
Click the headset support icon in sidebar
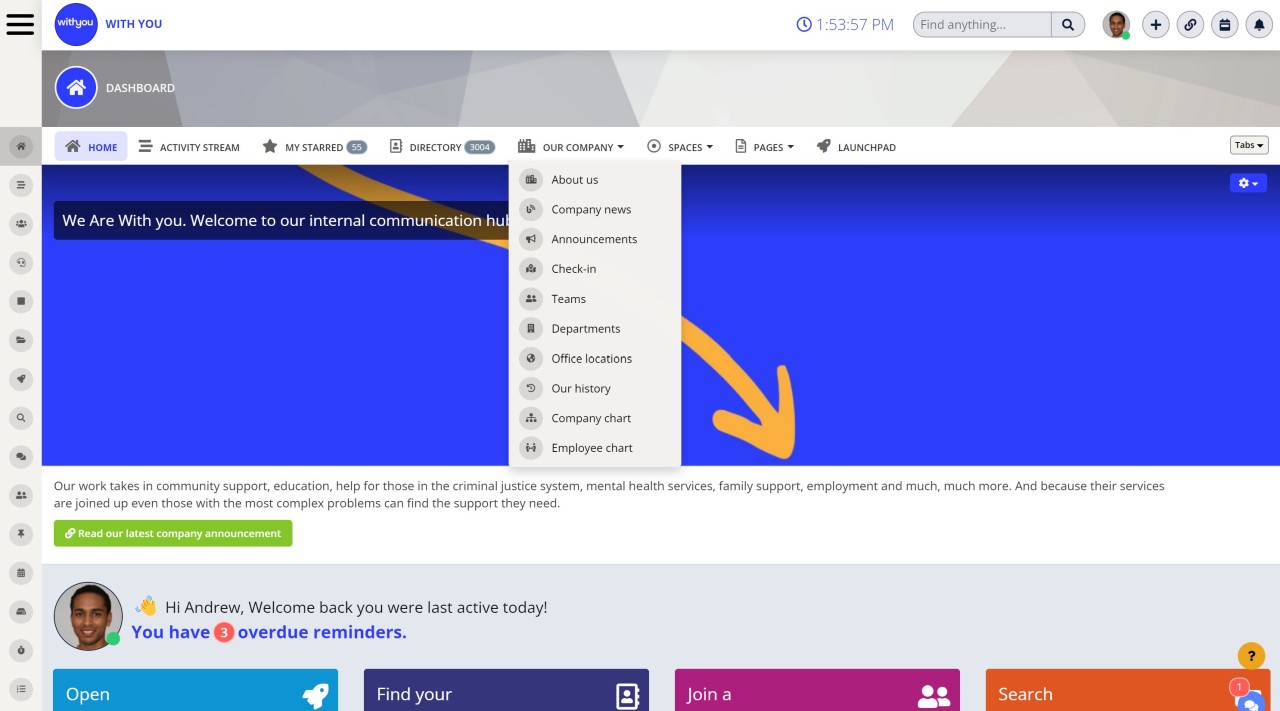(21, 262)
